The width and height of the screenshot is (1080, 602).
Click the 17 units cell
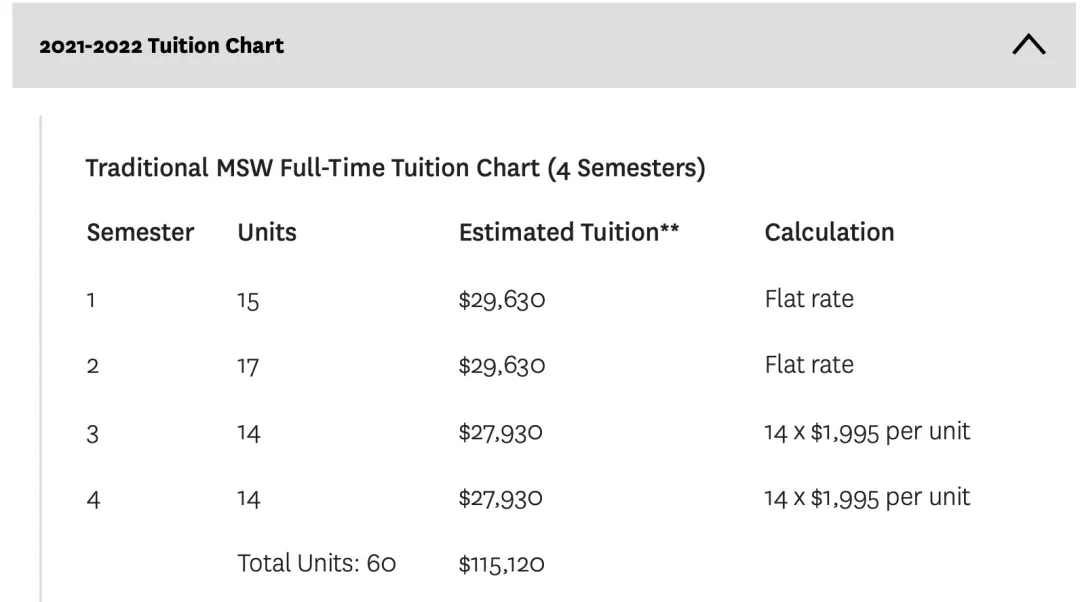(x=248, y=366)
